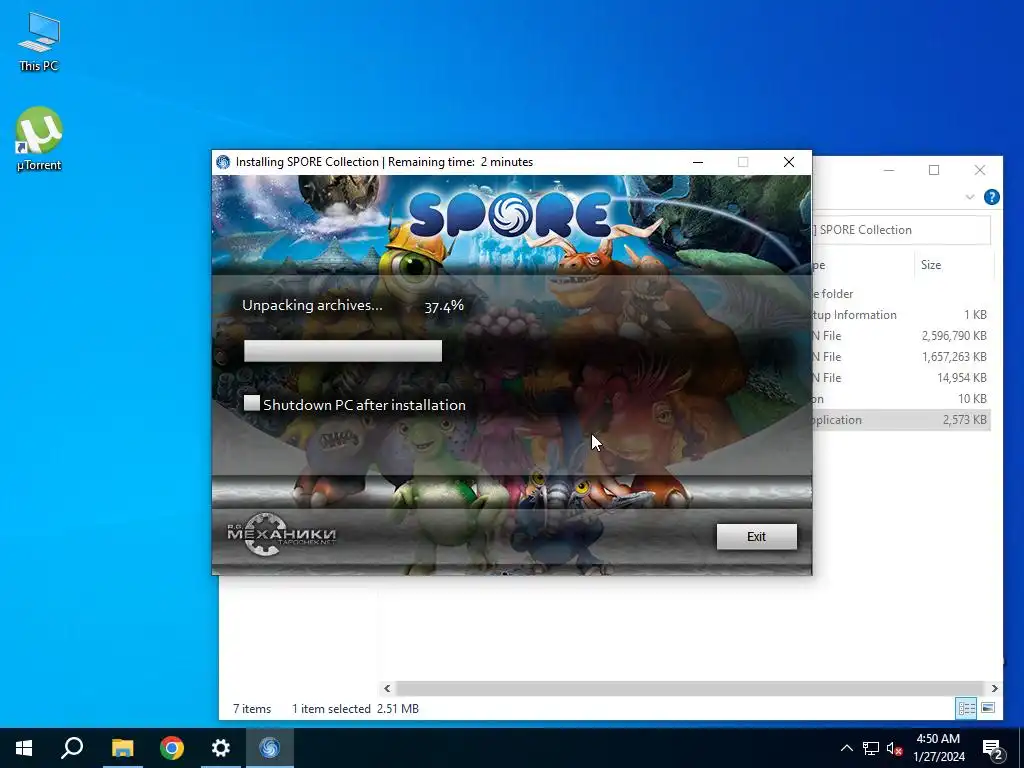Screen dimensions: 1024x768
Task: Close the SPORE installer window
Action: (x=788, y=162)
